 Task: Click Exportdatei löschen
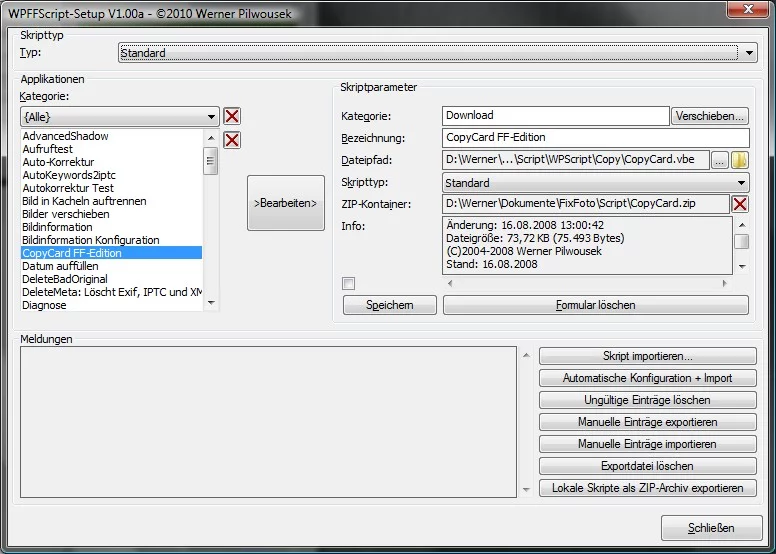click(648, 466)
